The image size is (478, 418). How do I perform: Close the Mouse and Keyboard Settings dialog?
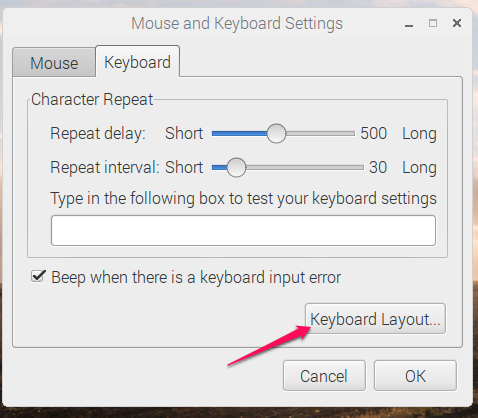tap(457, 23)
